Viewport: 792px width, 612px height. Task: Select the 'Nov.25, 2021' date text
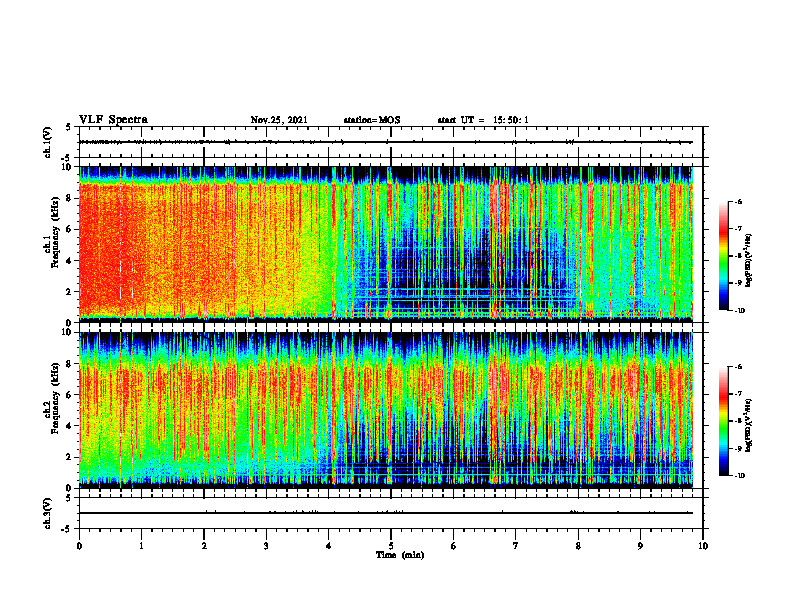[x=279, y=120]
